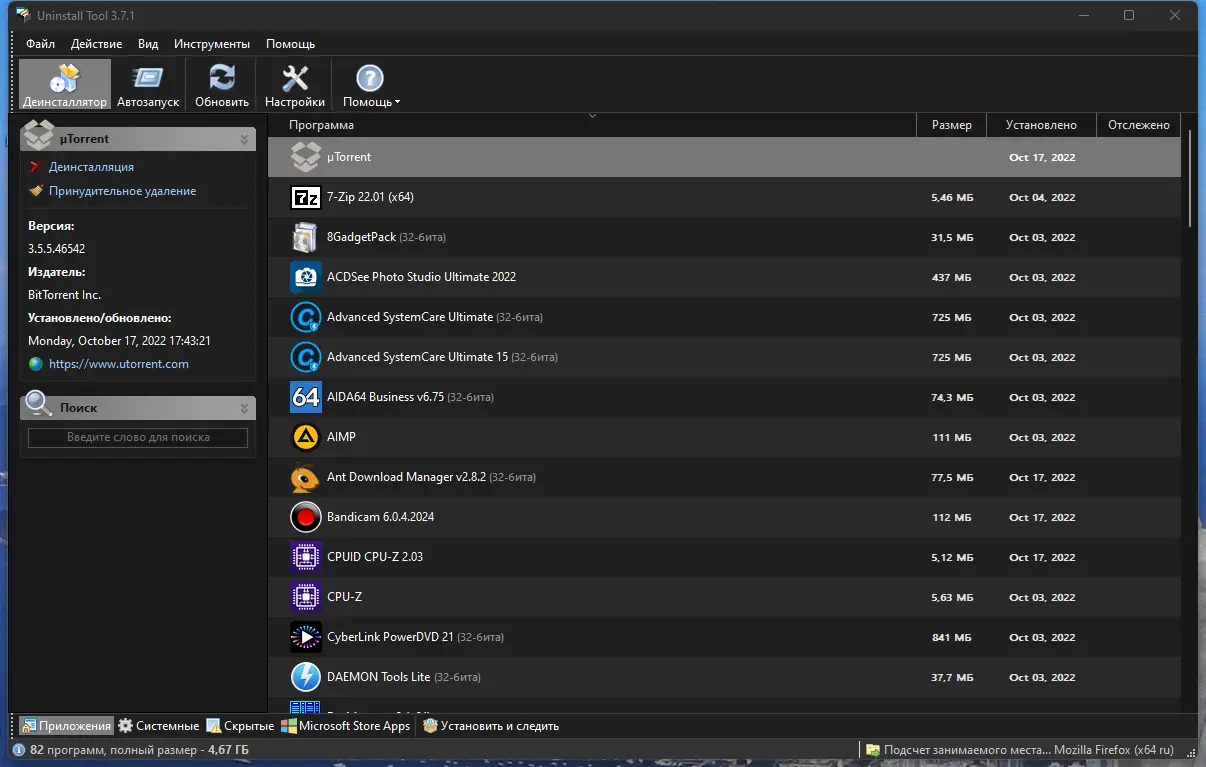Switch to the Приложения tab
Screen dimensions: 1206x767
pos(66,726)
